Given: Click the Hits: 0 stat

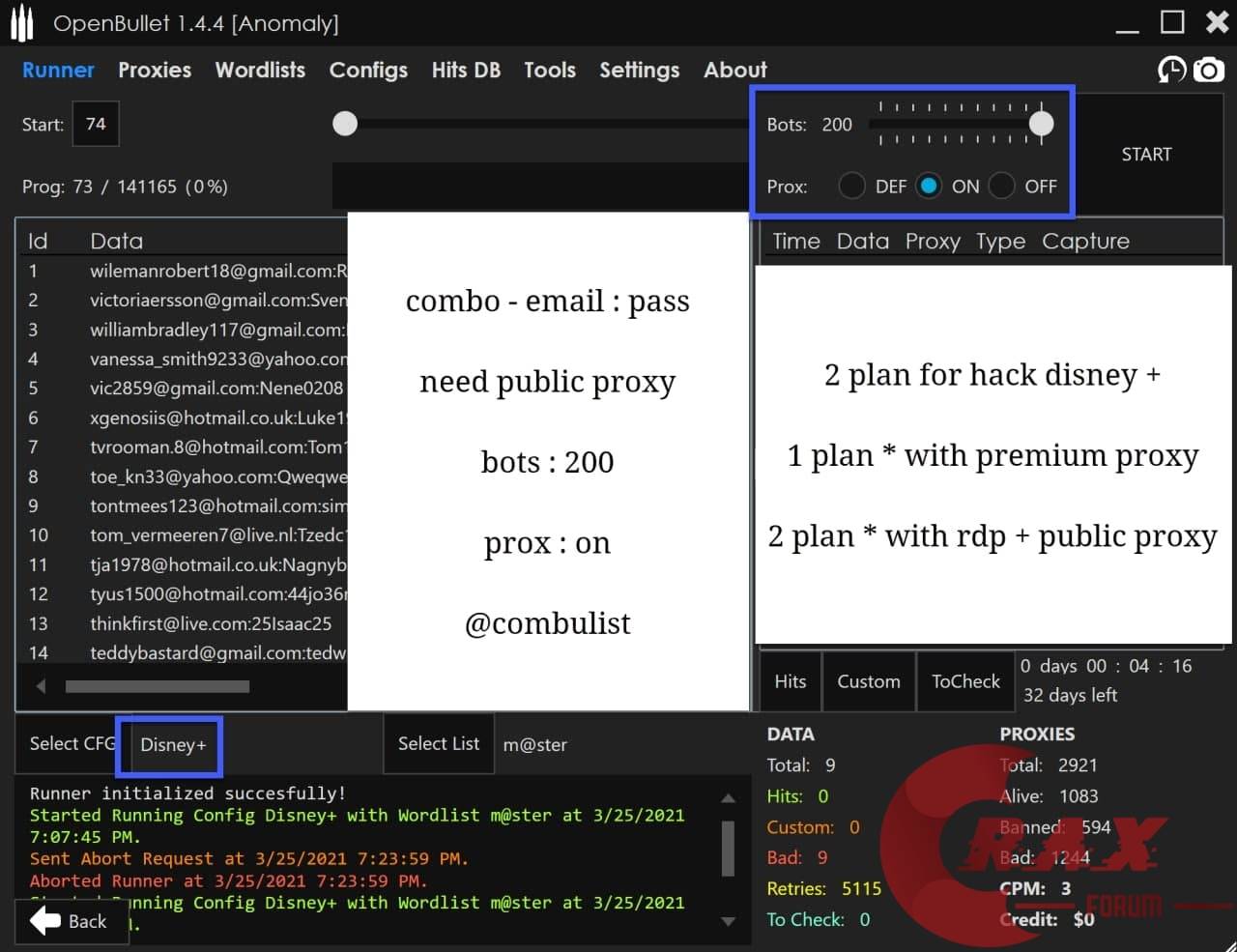Looking at the screenshot, I should pos(797,796).
